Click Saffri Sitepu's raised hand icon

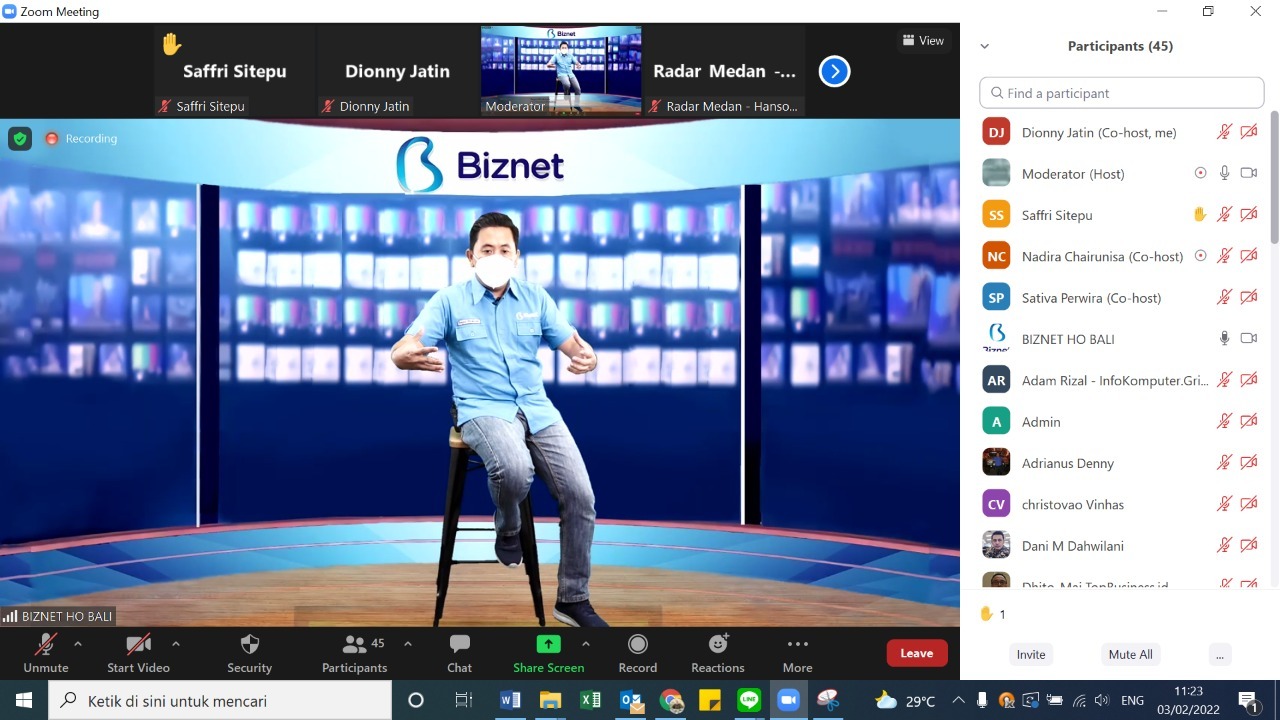coord(1201,214)
